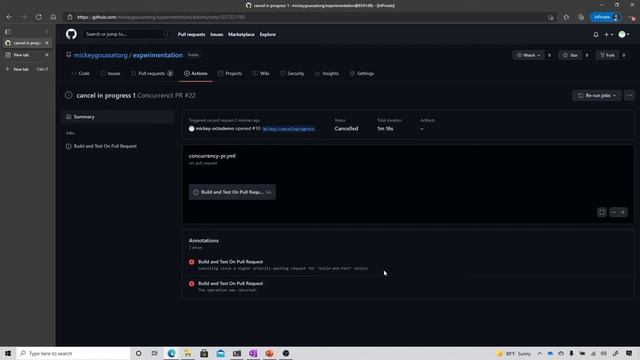
Task: Click Marketplace in the top navigation
Action: coord(241,35)
